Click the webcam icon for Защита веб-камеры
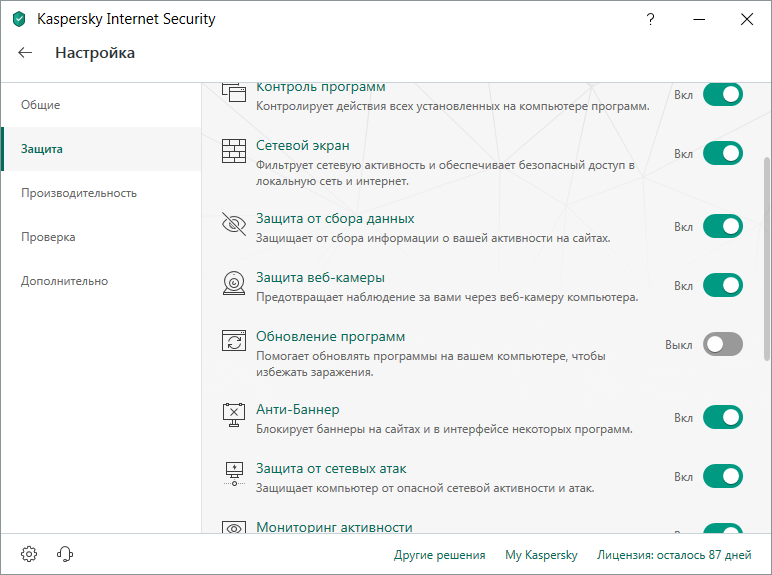Viewport: 772px width, 575px height. pos(234,283)
